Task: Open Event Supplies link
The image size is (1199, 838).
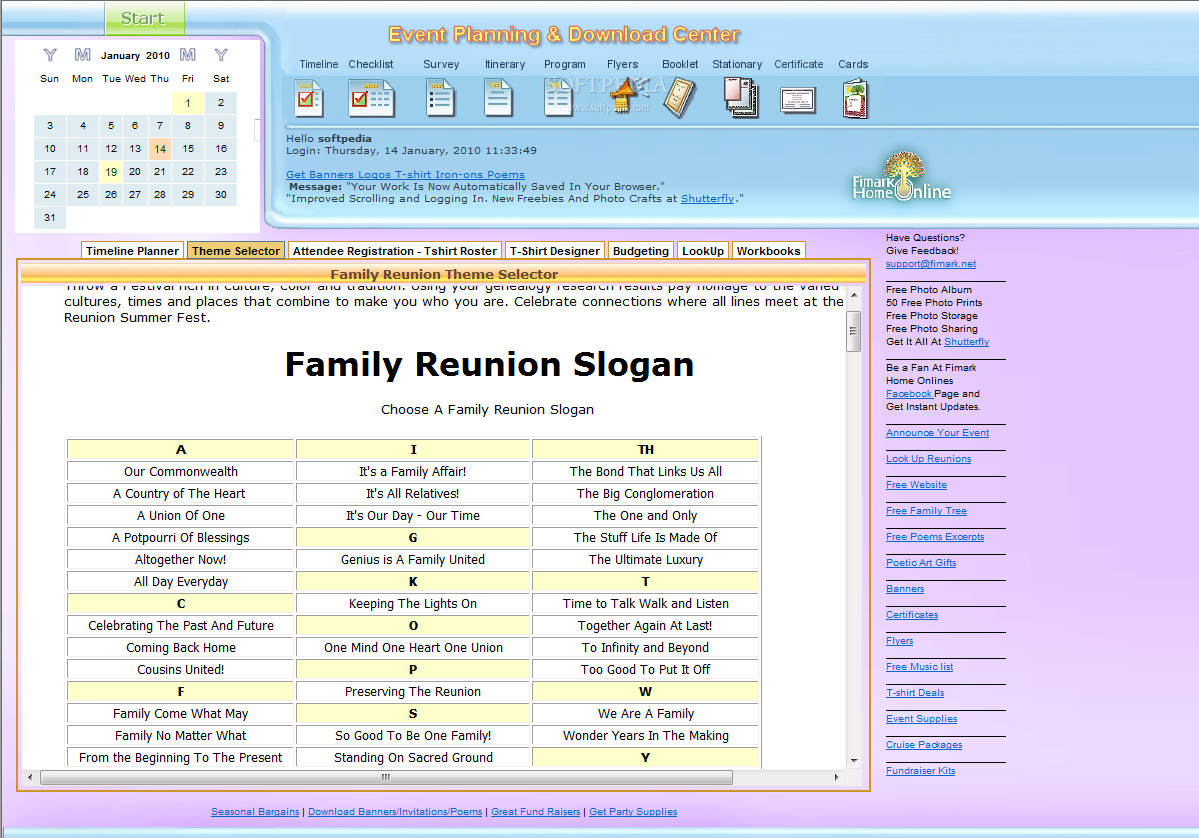Action: [921, 719]
